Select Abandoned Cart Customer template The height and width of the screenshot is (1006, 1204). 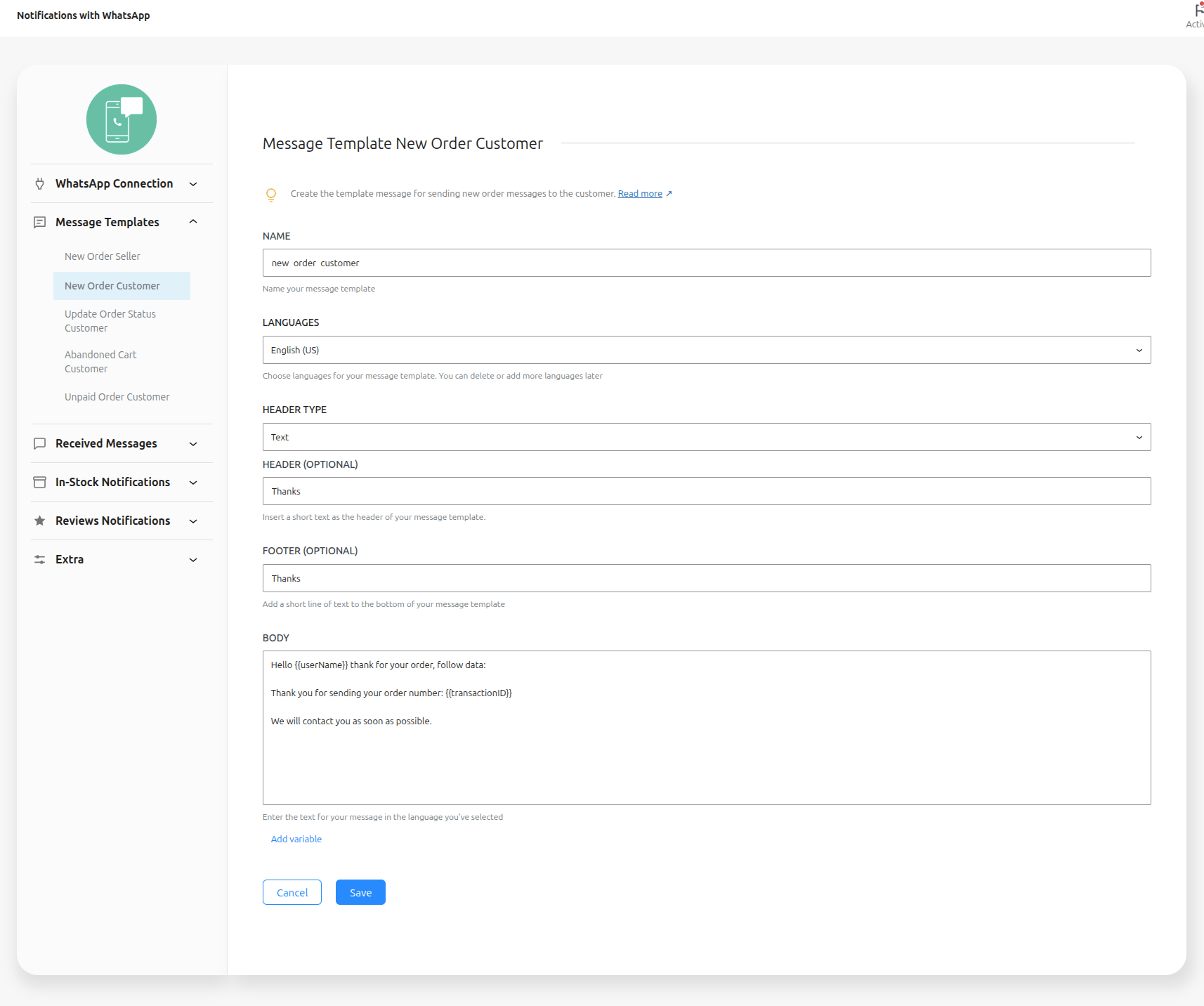(100, 362)
